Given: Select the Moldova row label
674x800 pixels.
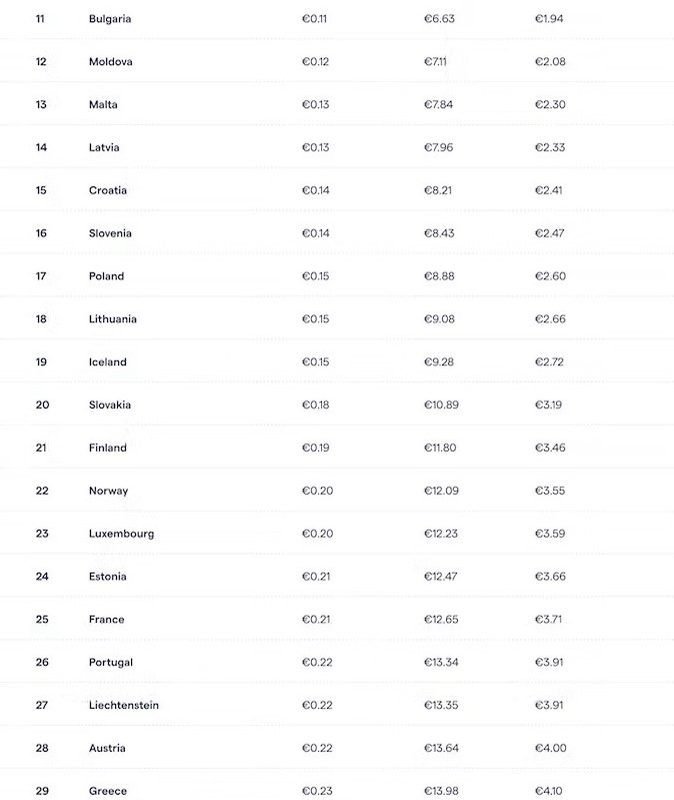Looking at the screenshot, I should pos(110,62).
